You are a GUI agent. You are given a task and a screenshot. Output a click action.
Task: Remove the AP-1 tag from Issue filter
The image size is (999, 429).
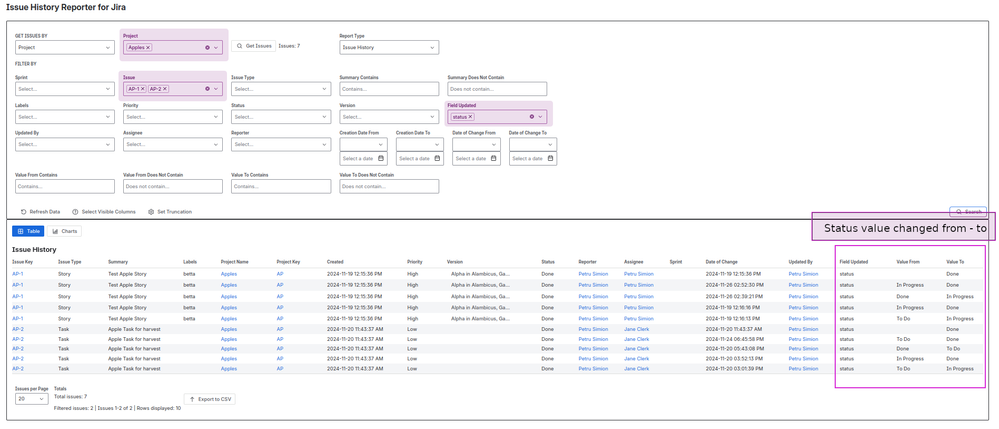coord(143,89)
